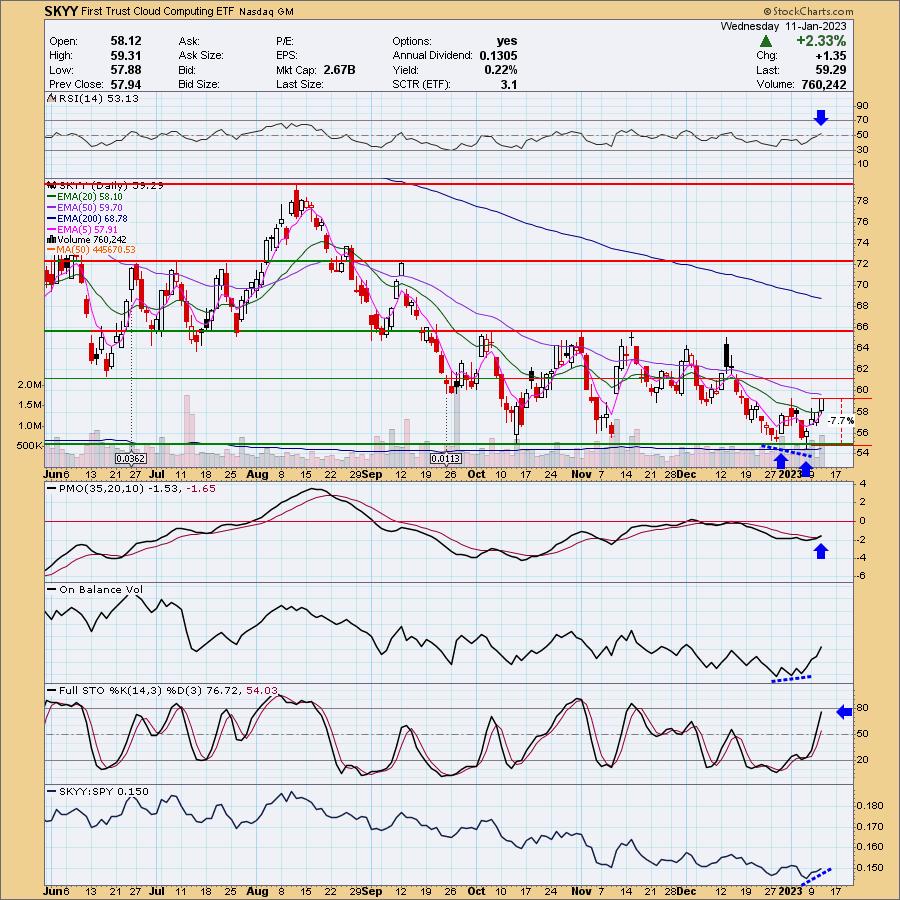Click the green up-triangle change indicator
Image resolution: width=900 pixels, height=900 pixels.
click(766, 41)
